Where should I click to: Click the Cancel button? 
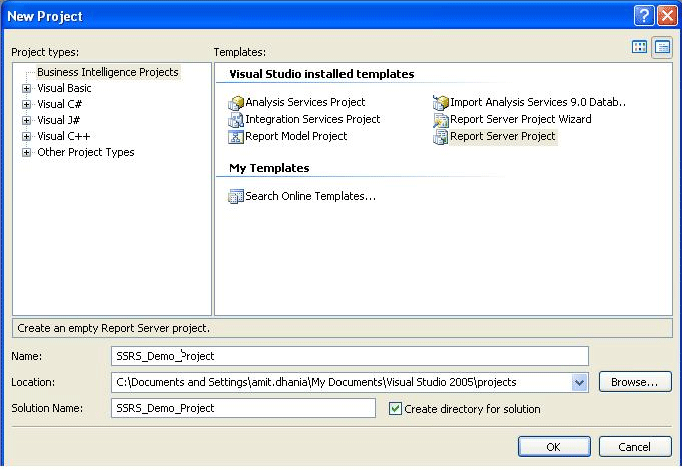pos(635,447)
